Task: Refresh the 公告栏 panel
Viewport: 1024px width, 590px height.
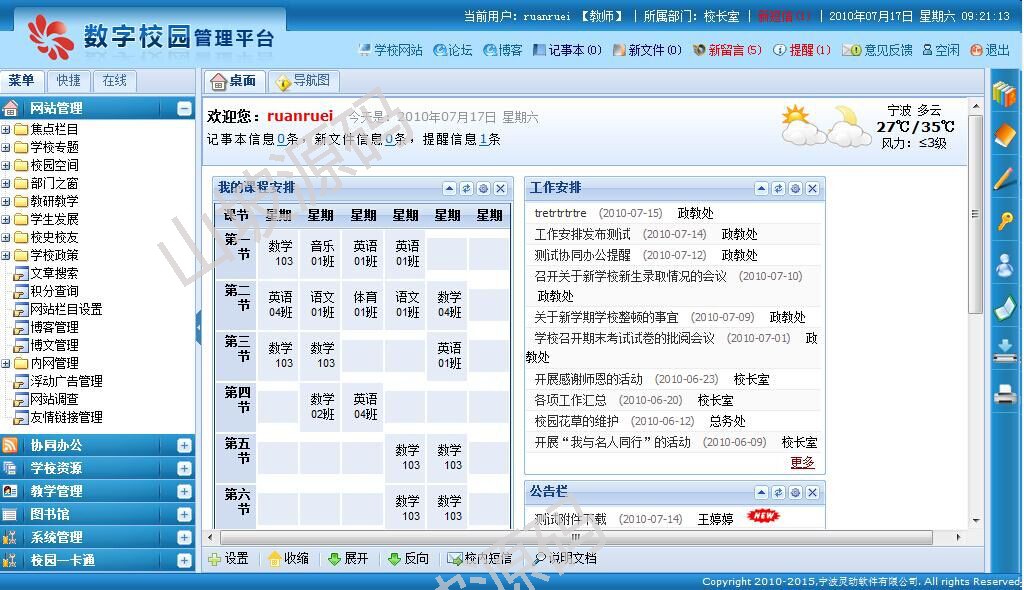Action: click(x=778, y=493)
